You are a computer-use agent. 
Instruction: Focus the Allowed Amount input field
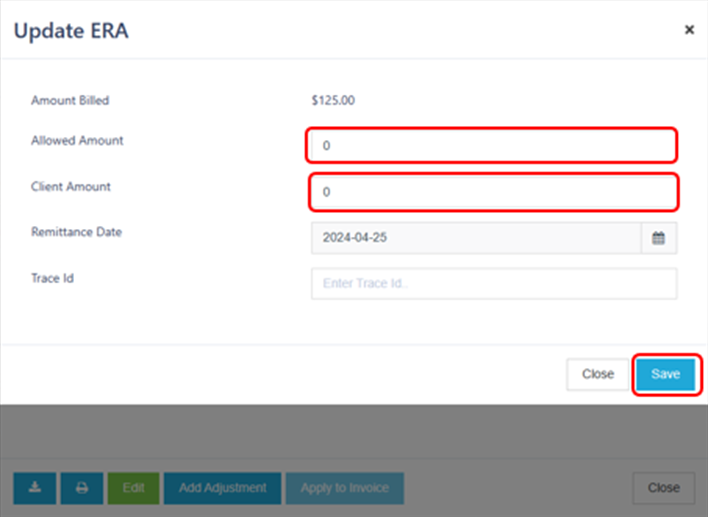(x=492, y=146)
